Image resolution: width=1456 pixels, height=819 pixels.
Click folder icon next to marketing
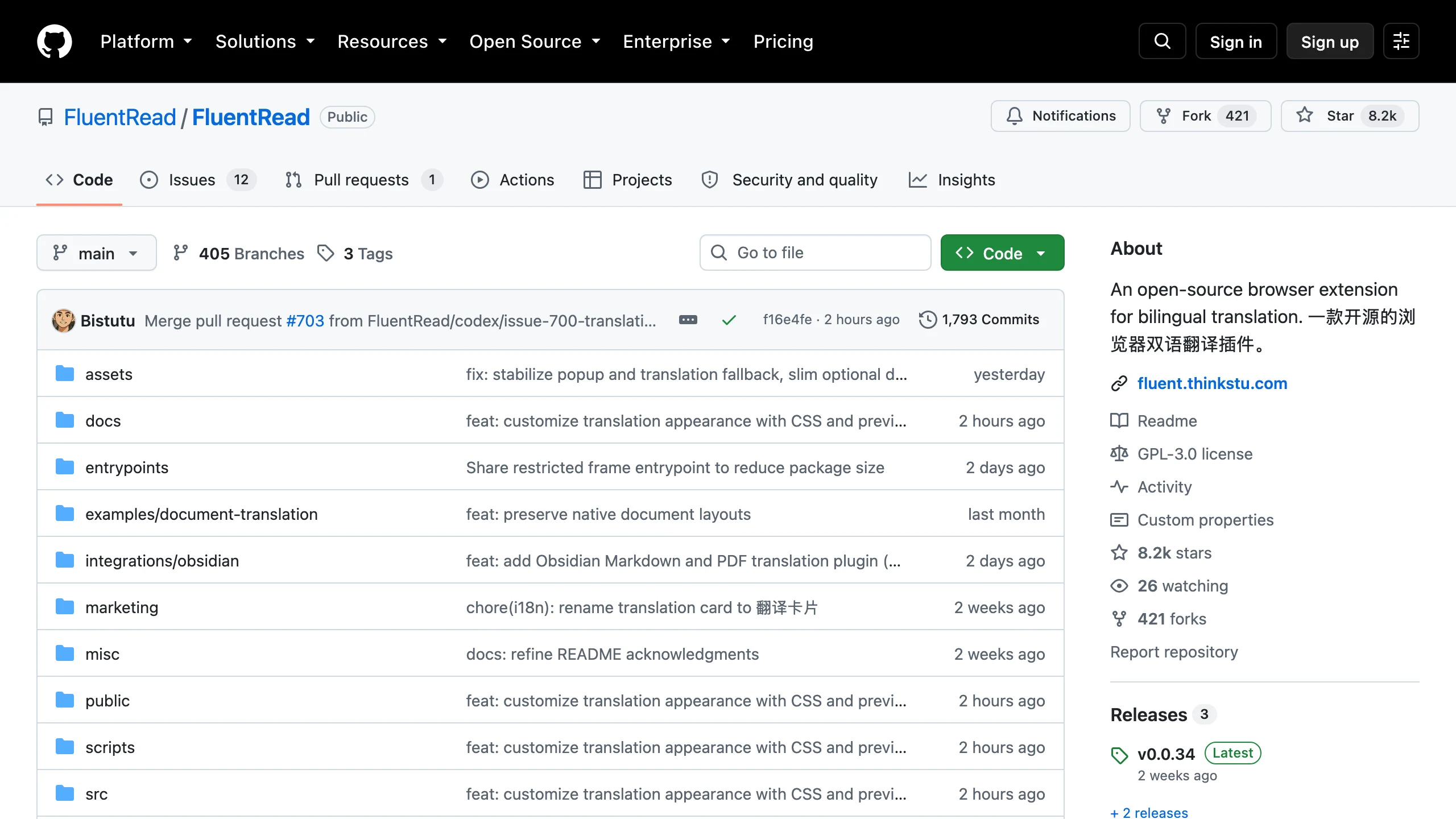click(65, 607)
